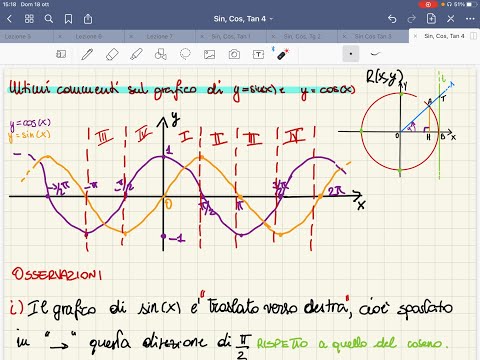
Task: Select the Eraser tool
Action: [112, 54]
